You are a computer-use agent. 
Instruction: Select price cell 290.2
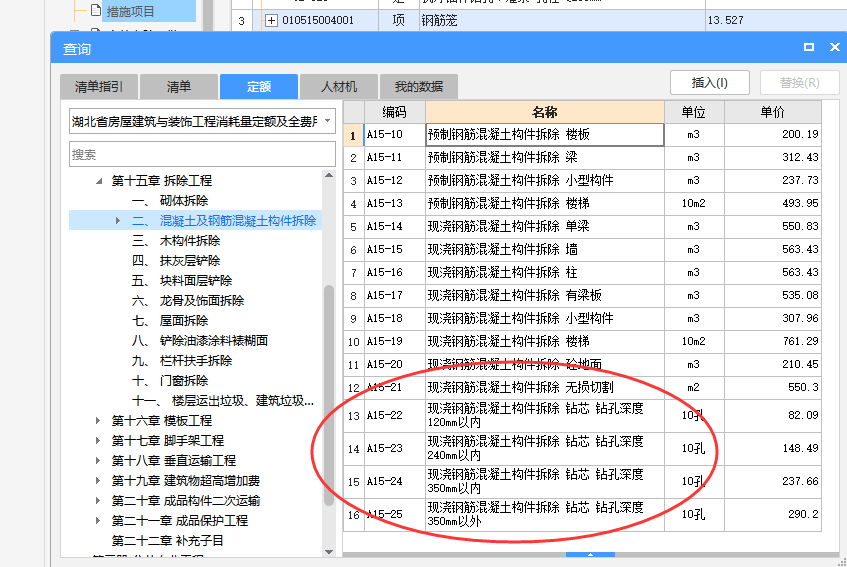click(772, 514)
